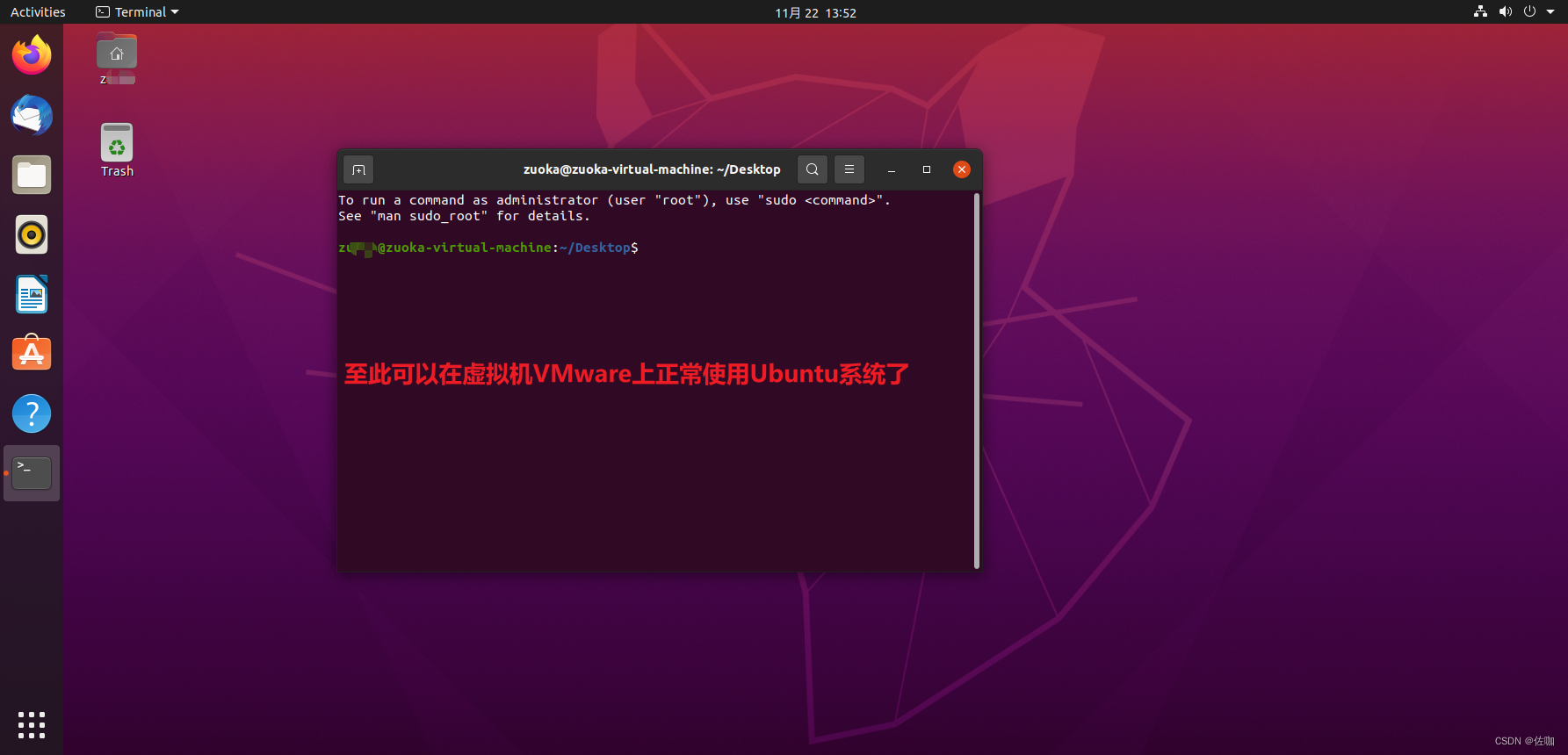This screenshot has height=755, width=1568.
Task: Maximize the terminal window
Action: tap(927, 169)
